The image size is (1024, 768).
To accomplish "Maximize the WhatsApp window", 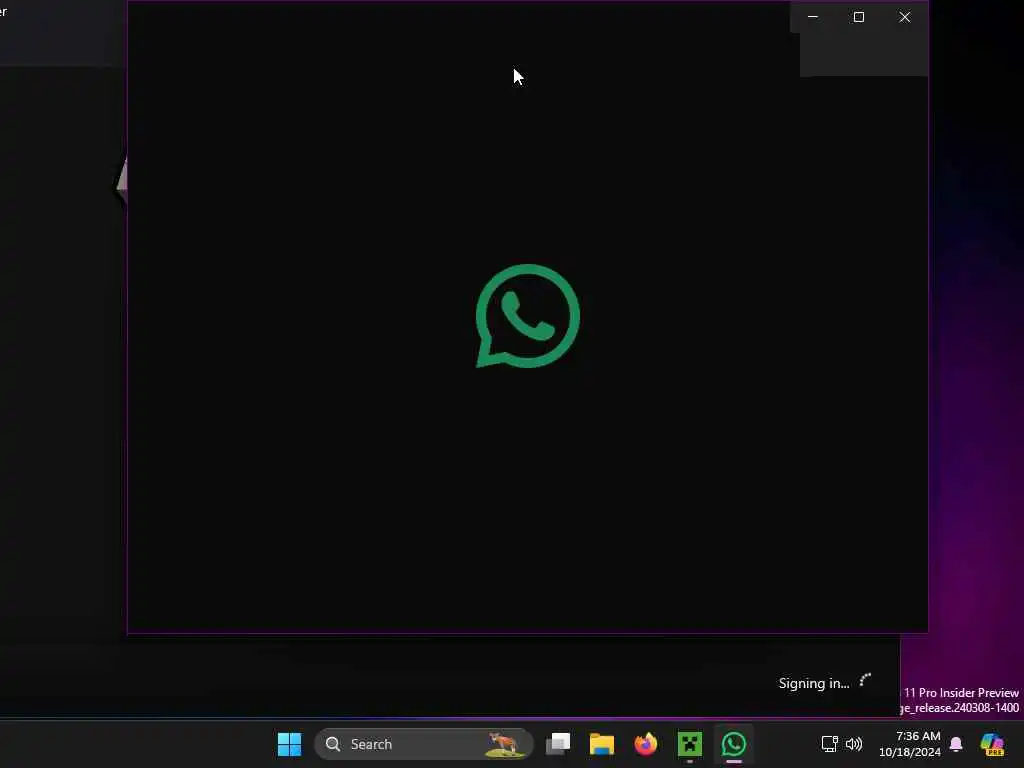I will coord(859,17).
